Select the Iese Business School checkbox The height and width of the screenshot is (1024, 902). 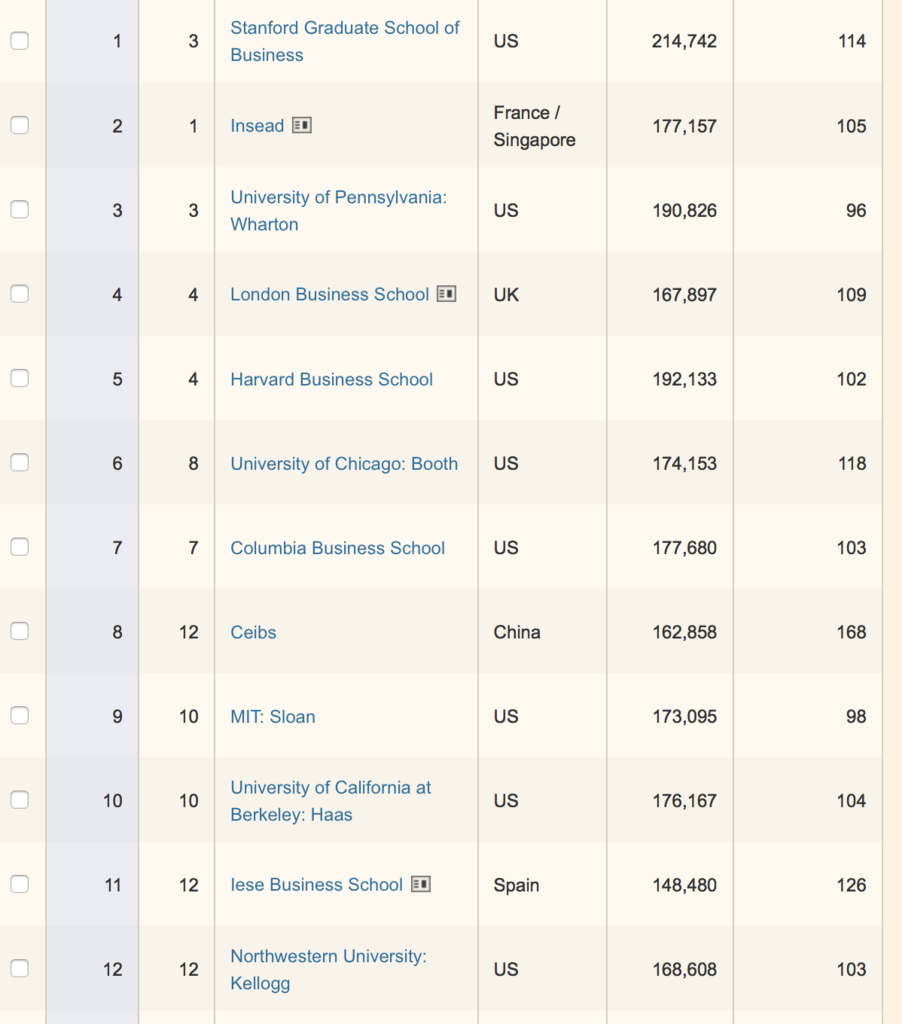tap(20, 884)
